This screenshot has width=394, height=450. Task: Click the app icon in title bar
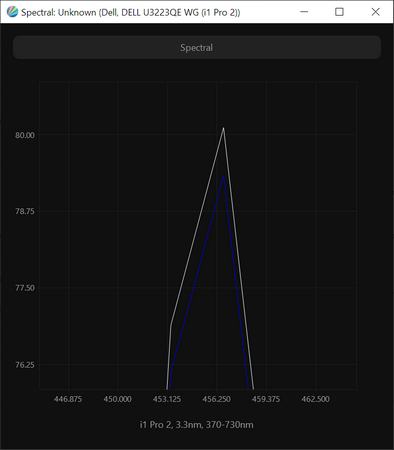click(12, 12)
